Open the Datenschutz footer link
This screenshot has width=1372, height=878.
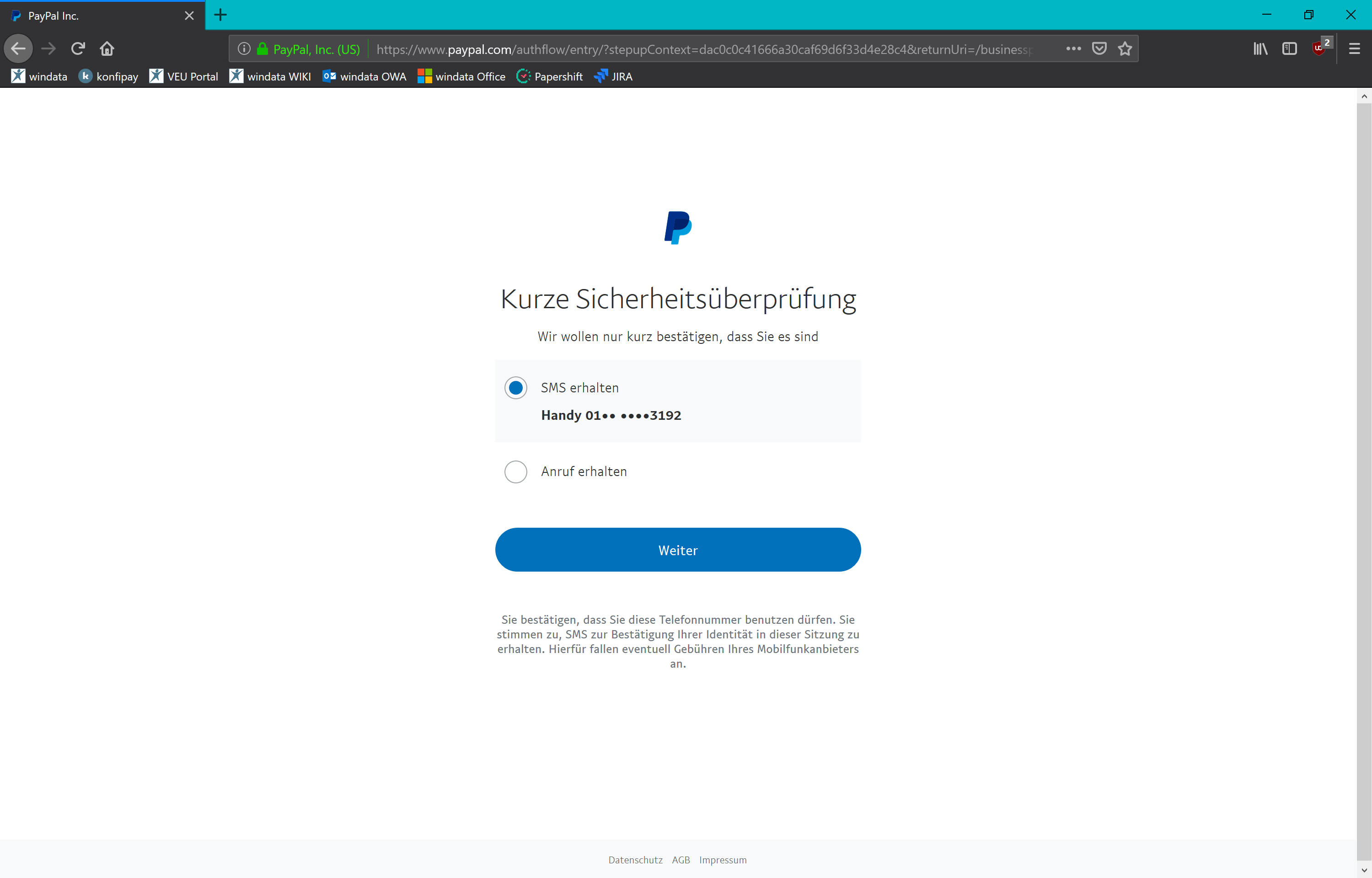click(636, 860)
